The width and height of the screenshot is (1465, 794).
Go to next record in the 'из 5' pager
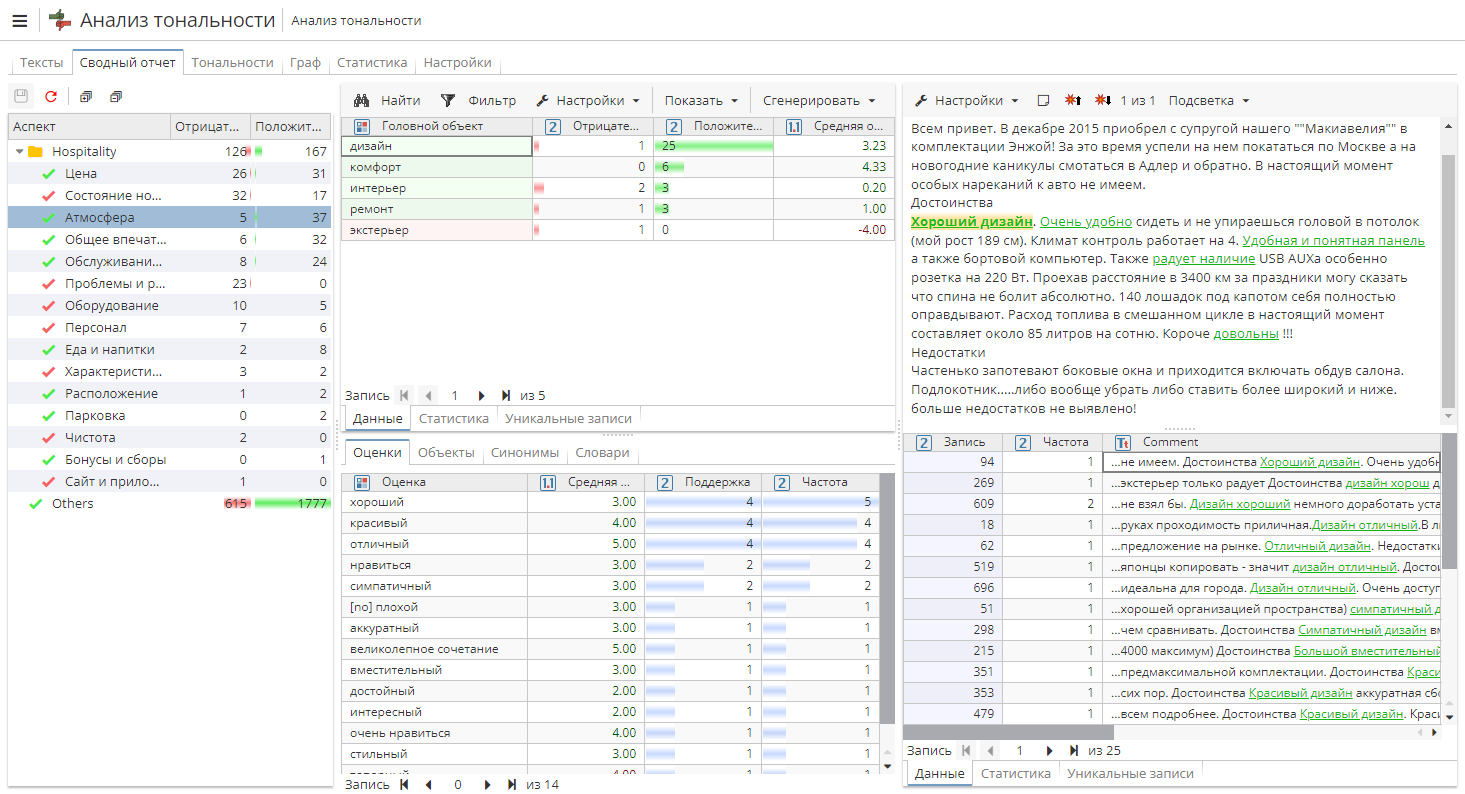[x=482, y=395]
